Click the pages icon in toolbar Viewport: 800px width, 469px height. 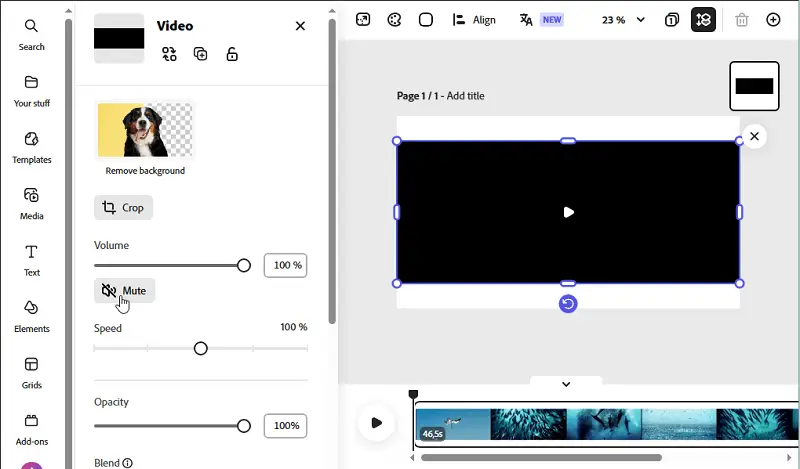pos(672,19)
